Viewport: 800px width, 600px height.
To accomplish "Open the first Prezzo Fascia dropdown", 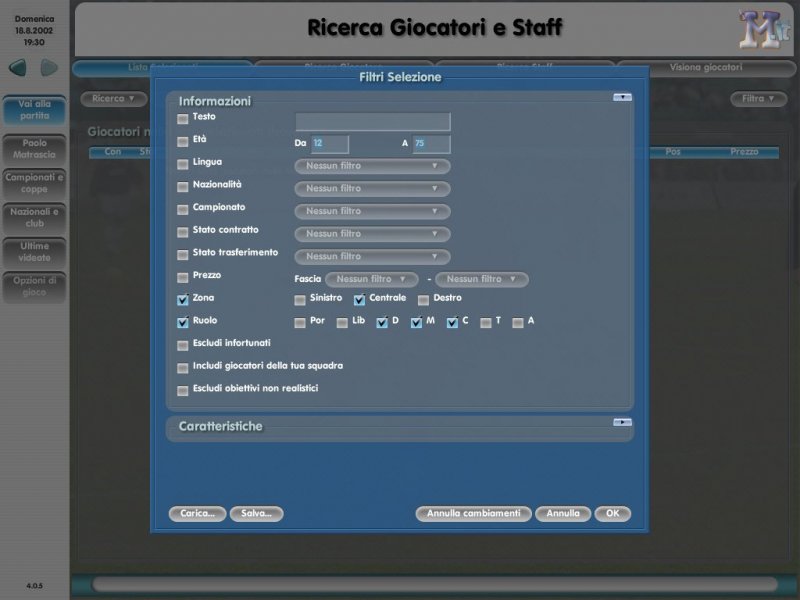I will [x=371, y=279].
